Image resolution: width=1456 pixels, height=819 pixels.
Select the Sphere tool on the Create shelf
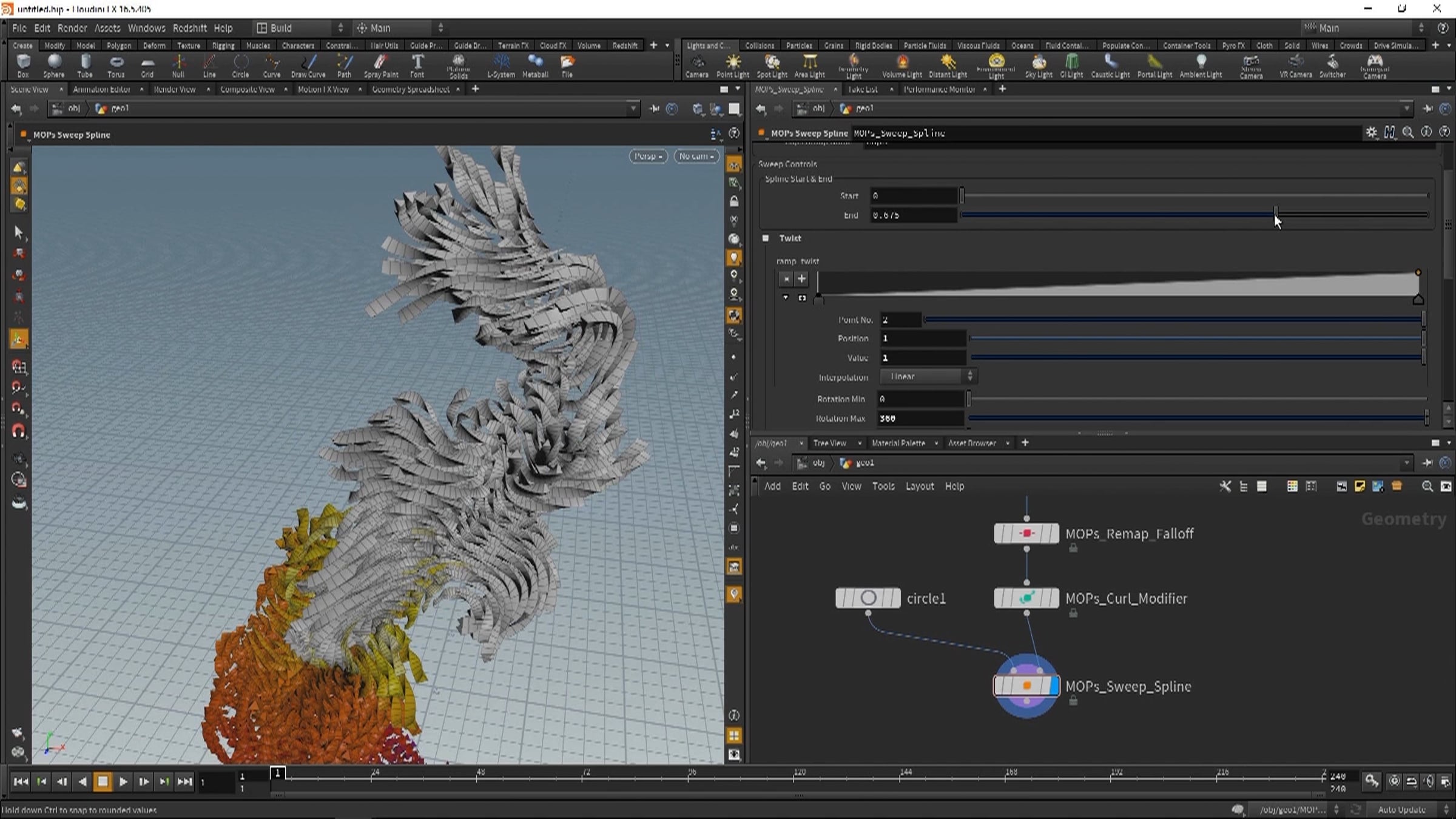[53, 66]
